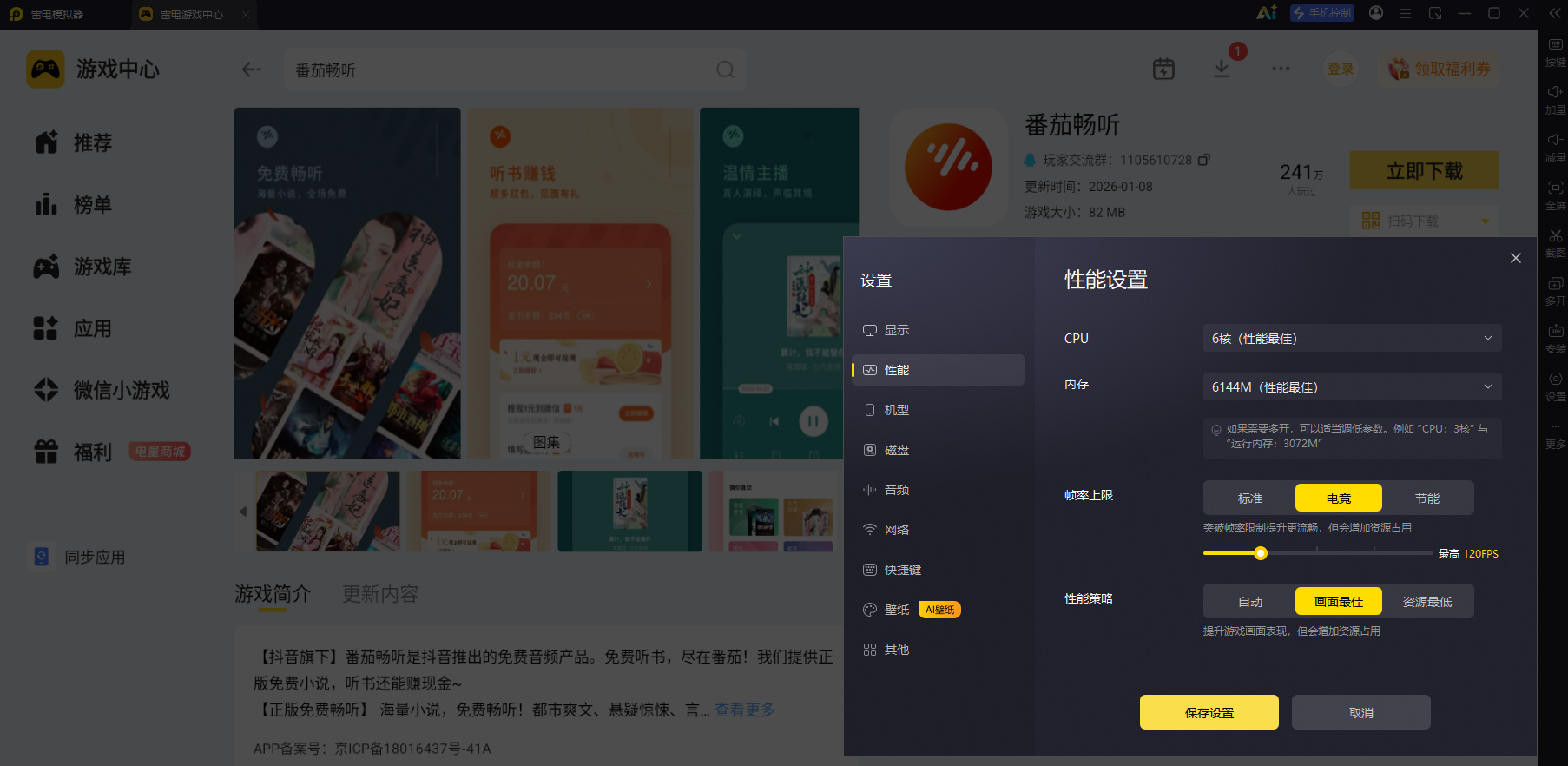1568x766 pixels.
Task: Open the 按键 keymapping tool in right sidebar
Action: 1555,52
